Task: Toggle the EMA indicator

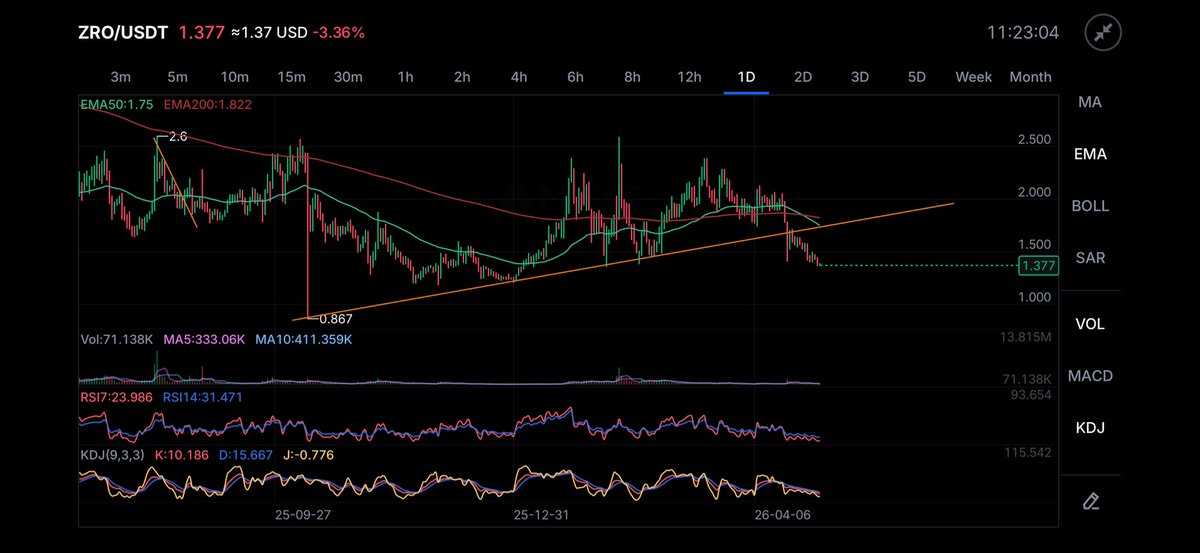Action: [x=1090, y=154]
